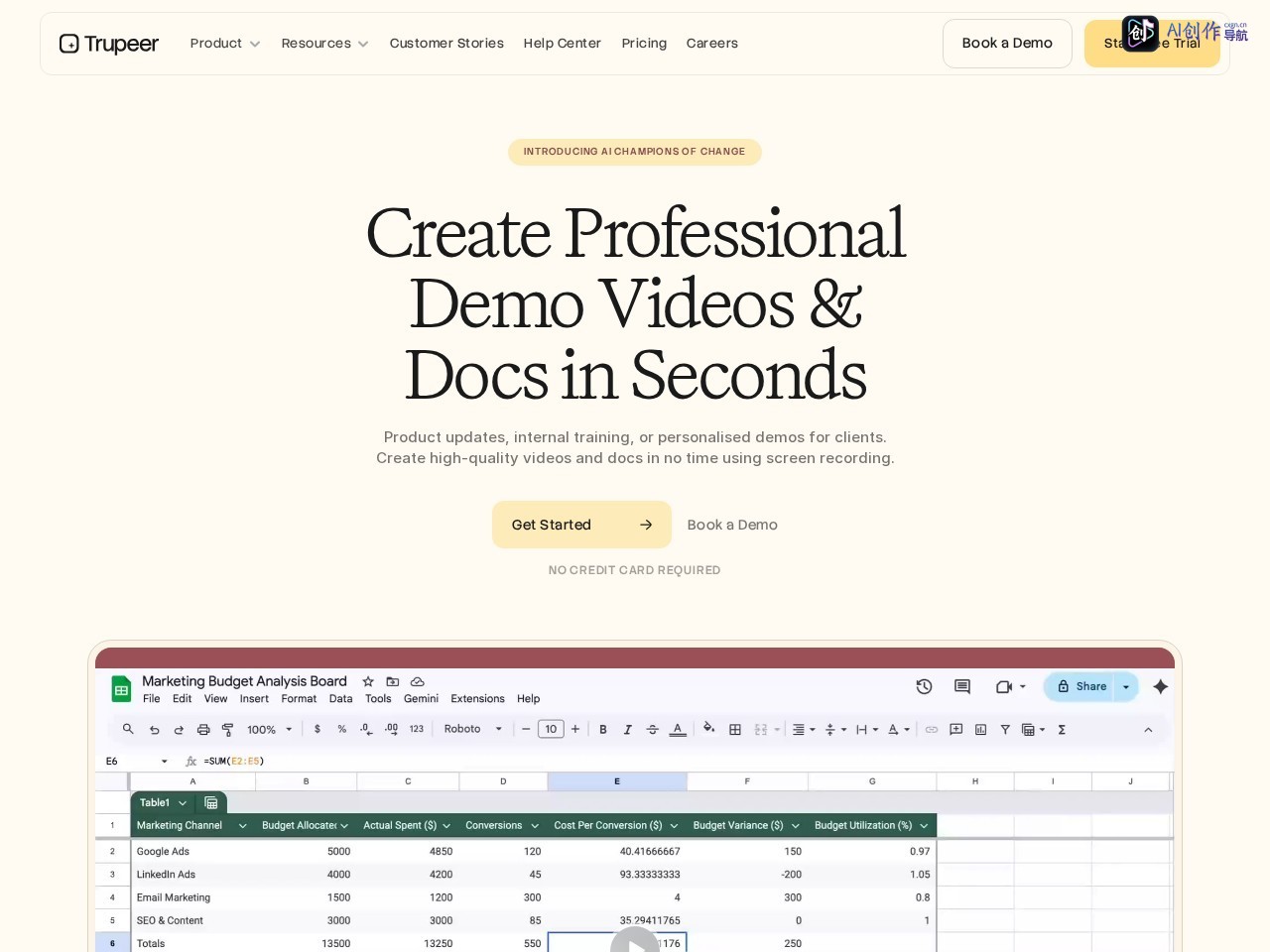Open the Insert menu in Sheets

click(254, 699)
